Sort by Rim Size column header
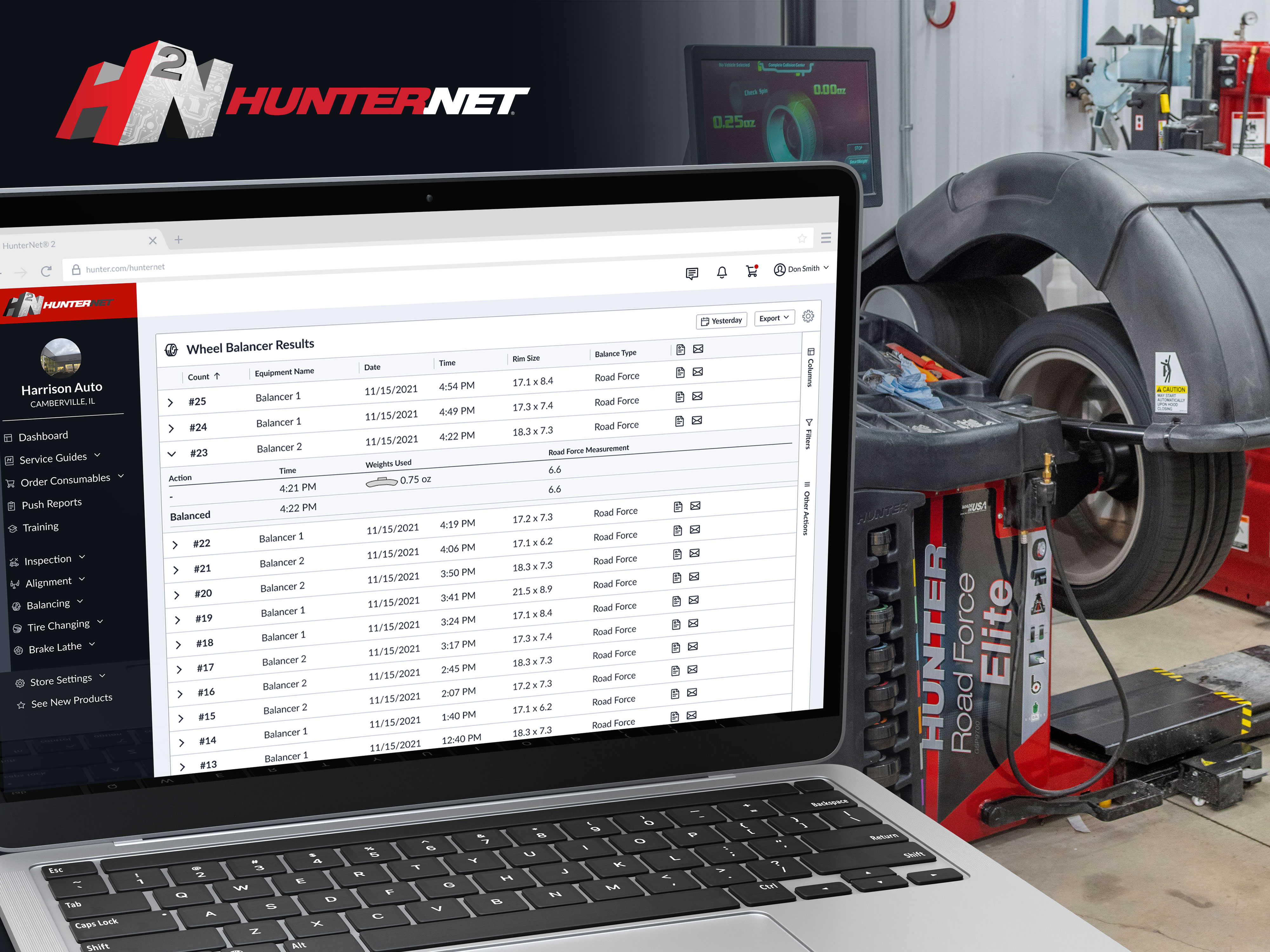Image resolution: width=1270 pixels, height=952 pixels. (526, 359)
